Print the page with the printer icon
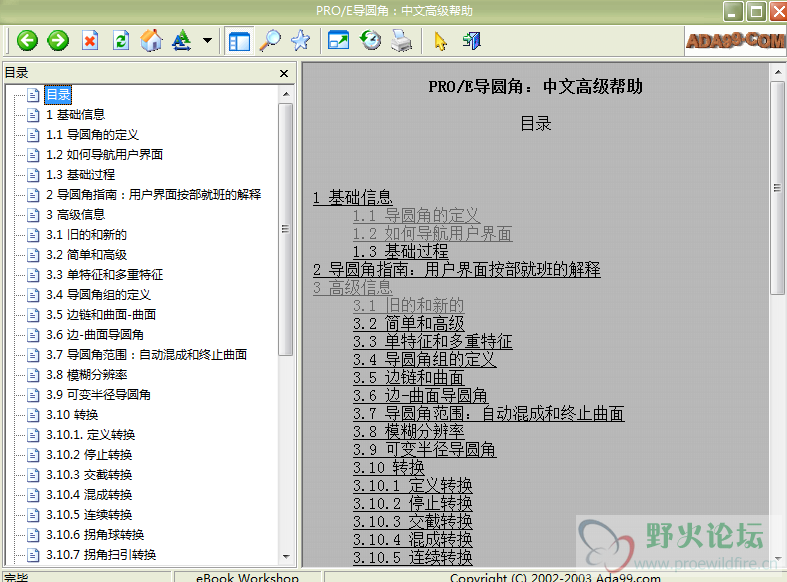The width and height of the screenshot is (787, 582). [402, 41]
